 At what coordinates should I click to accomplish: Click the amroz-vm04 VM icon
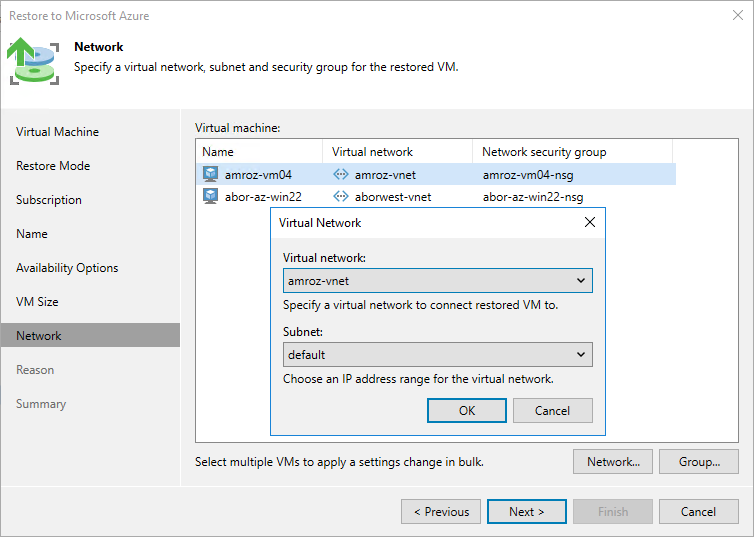coord(210,174)
